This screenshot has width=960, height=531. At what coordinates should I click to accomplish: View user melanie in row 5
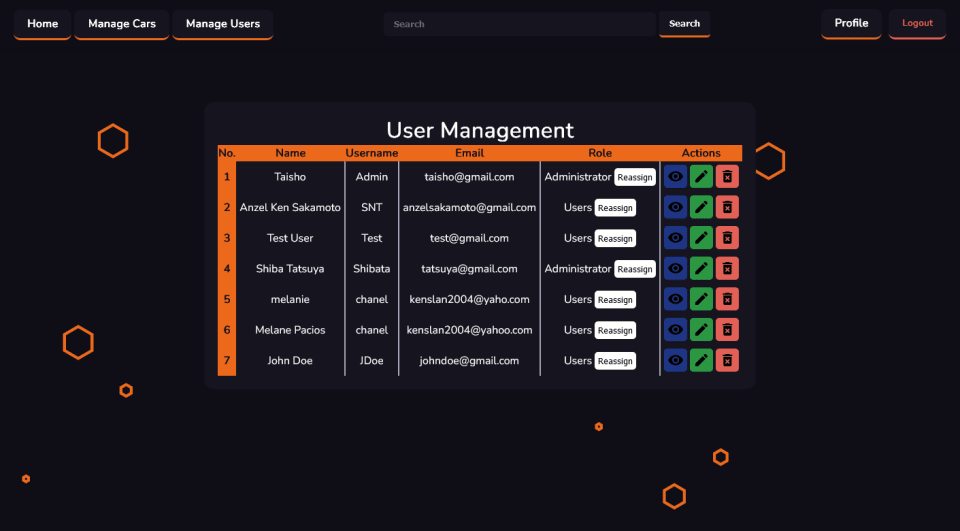click(675, 299)
